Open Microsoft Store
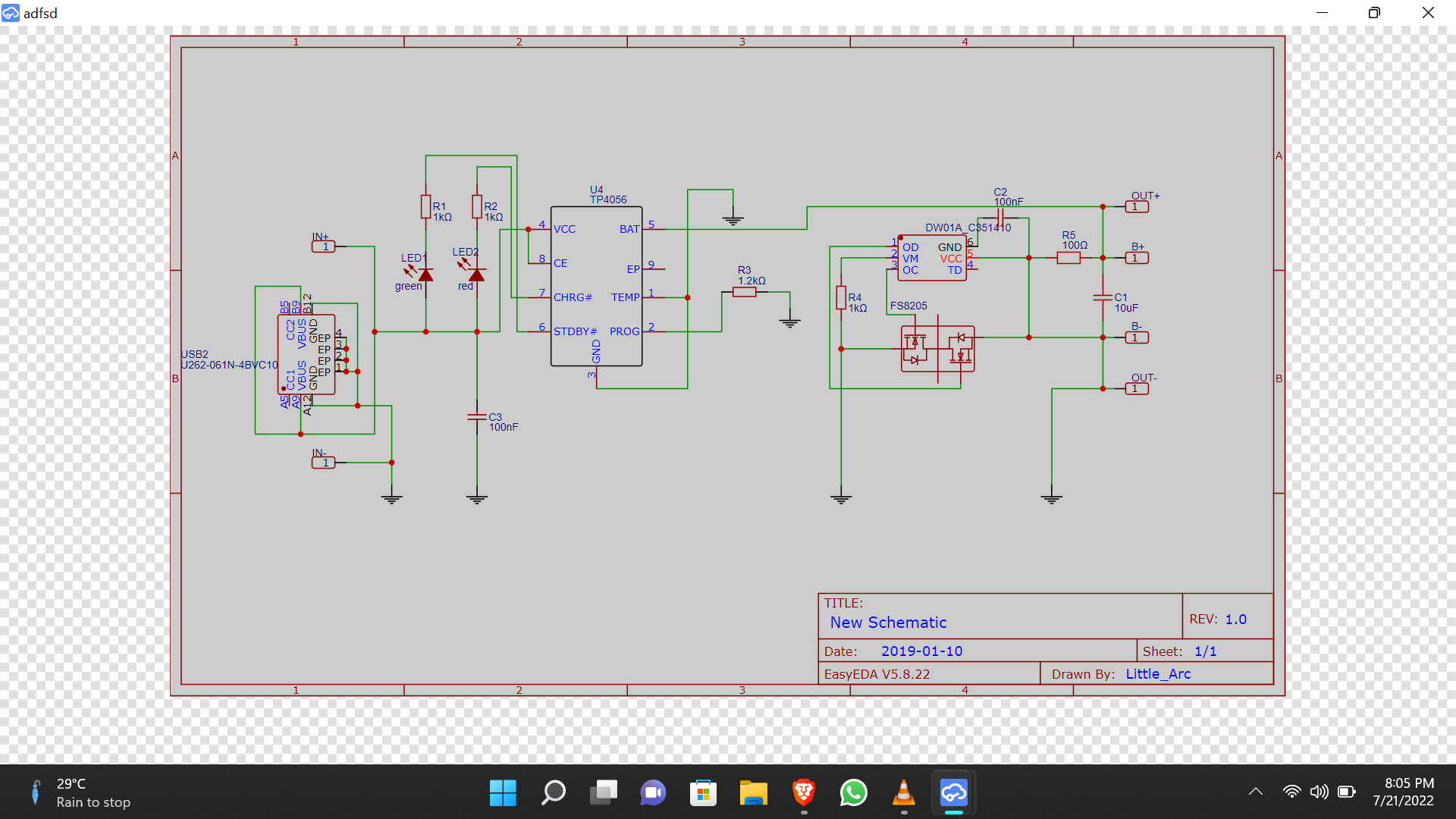The width and height of the screenshot is (1456, 819). tap(704, 792)
